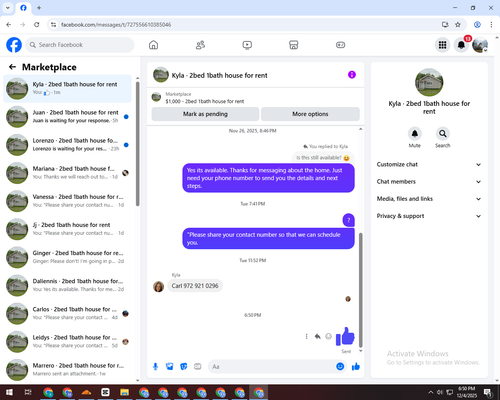
Task: Open Vanessa conversation in the list
Action: point(67,201)
